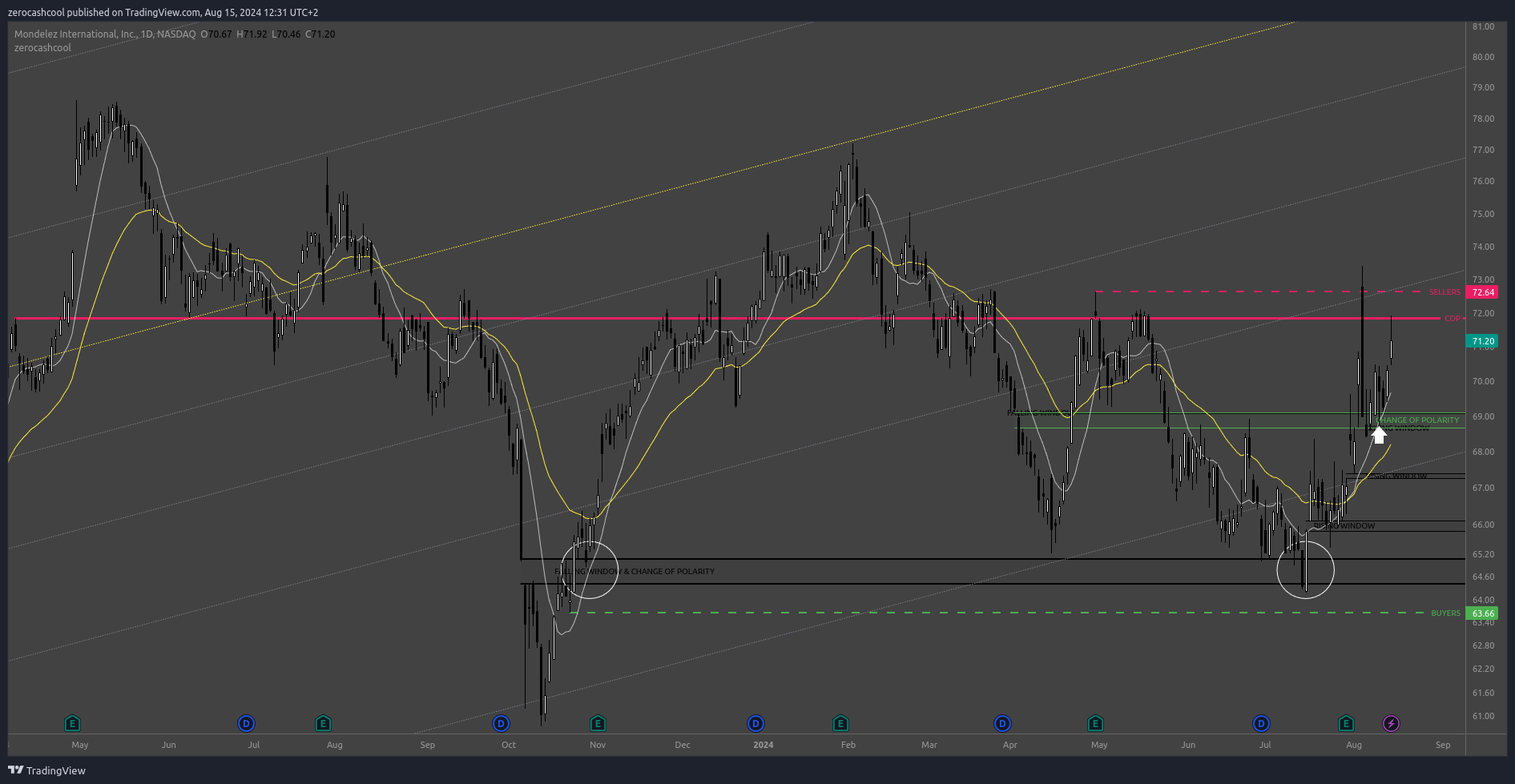
Task: Select the dividend D marker above the 2024 label
Action: (x=755, y=724)
